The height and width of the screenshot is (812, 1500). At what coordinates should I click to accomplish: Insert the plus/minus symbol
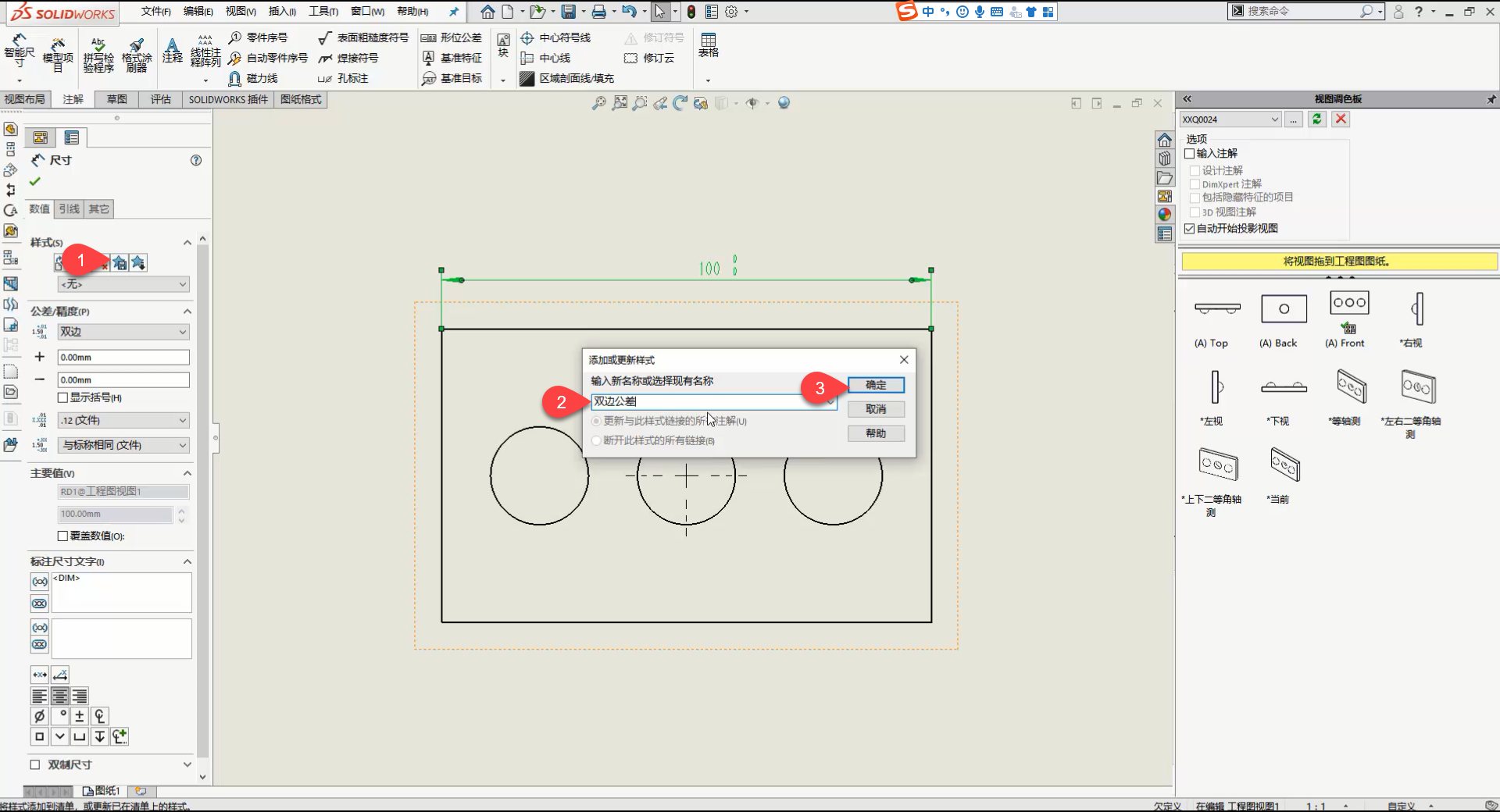[80, 715]
